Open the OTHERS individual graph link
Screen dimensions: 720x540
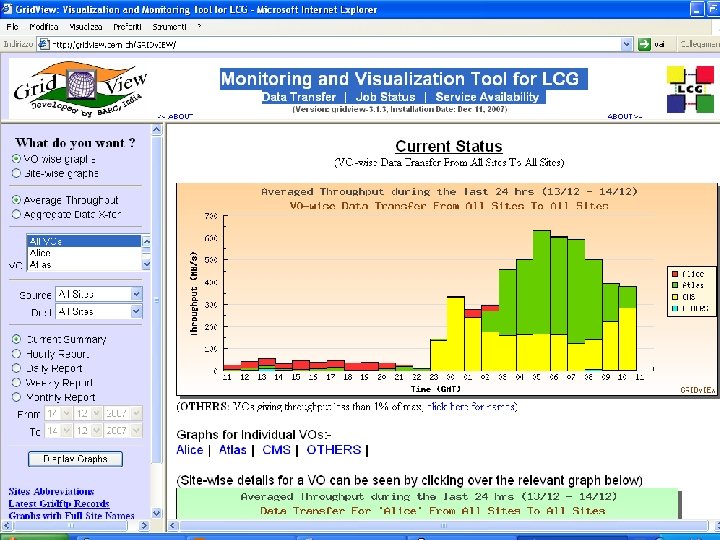coord(334,450)
